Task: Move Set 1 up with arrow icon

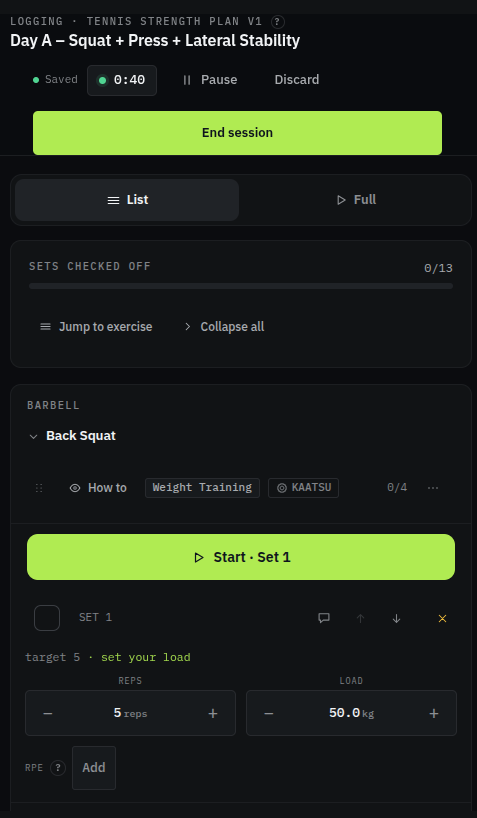Action: pyautogui.click(x=360, y=618)
